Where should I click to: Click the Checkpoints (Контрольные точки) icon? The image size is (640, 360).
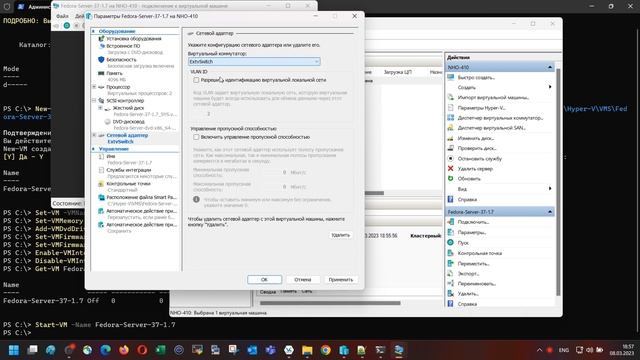click(x=101, y=184)
